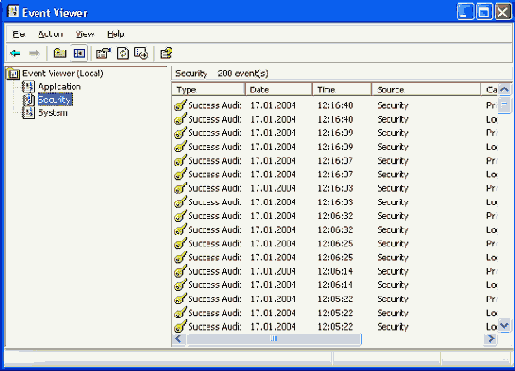Click the vertical scrollbar down arrow
515x371 pixels.
pyautogui.click(x=505, y=325)
